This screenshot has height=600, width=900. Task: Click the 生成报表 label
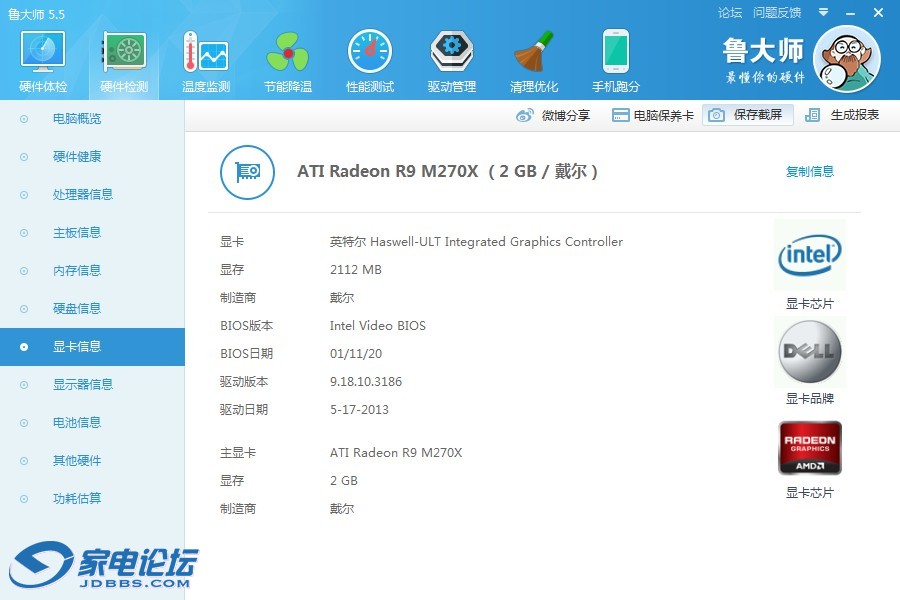click(x=855, y=115)
